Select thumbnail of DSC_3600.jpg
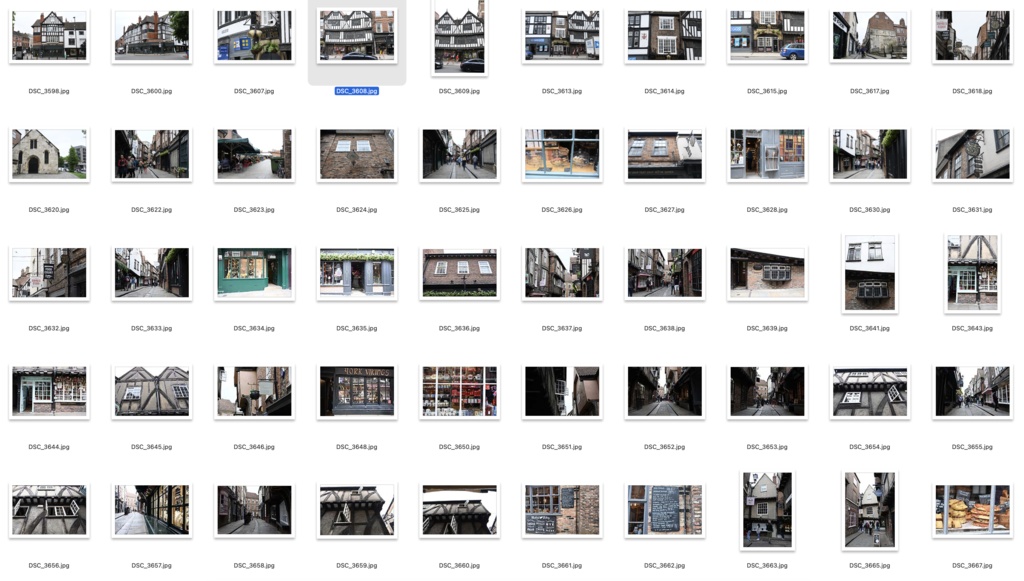1024x581 pixels. pyautogui.click(x=152, y=36)
